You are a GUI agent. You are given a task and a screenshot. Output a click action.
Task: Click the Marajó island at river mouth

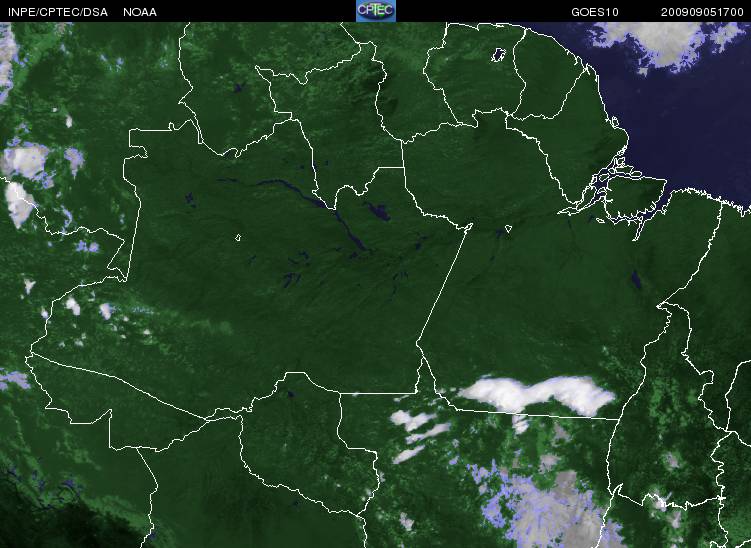point(636,197)
